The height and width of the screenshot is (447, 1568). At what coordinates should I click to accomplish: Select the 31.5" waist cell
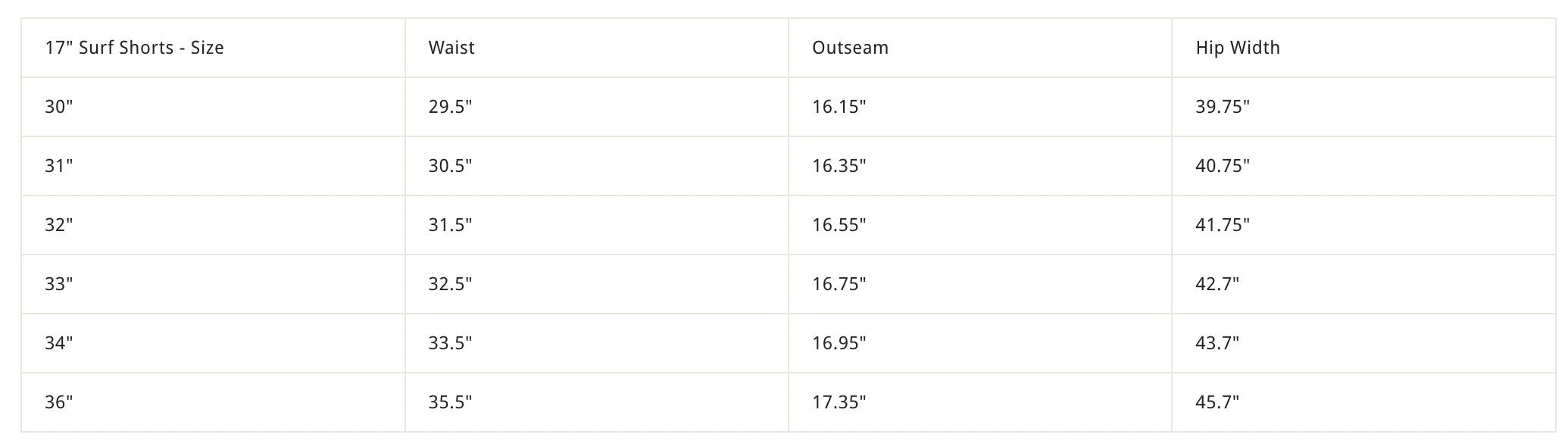[x=450, y=225]
